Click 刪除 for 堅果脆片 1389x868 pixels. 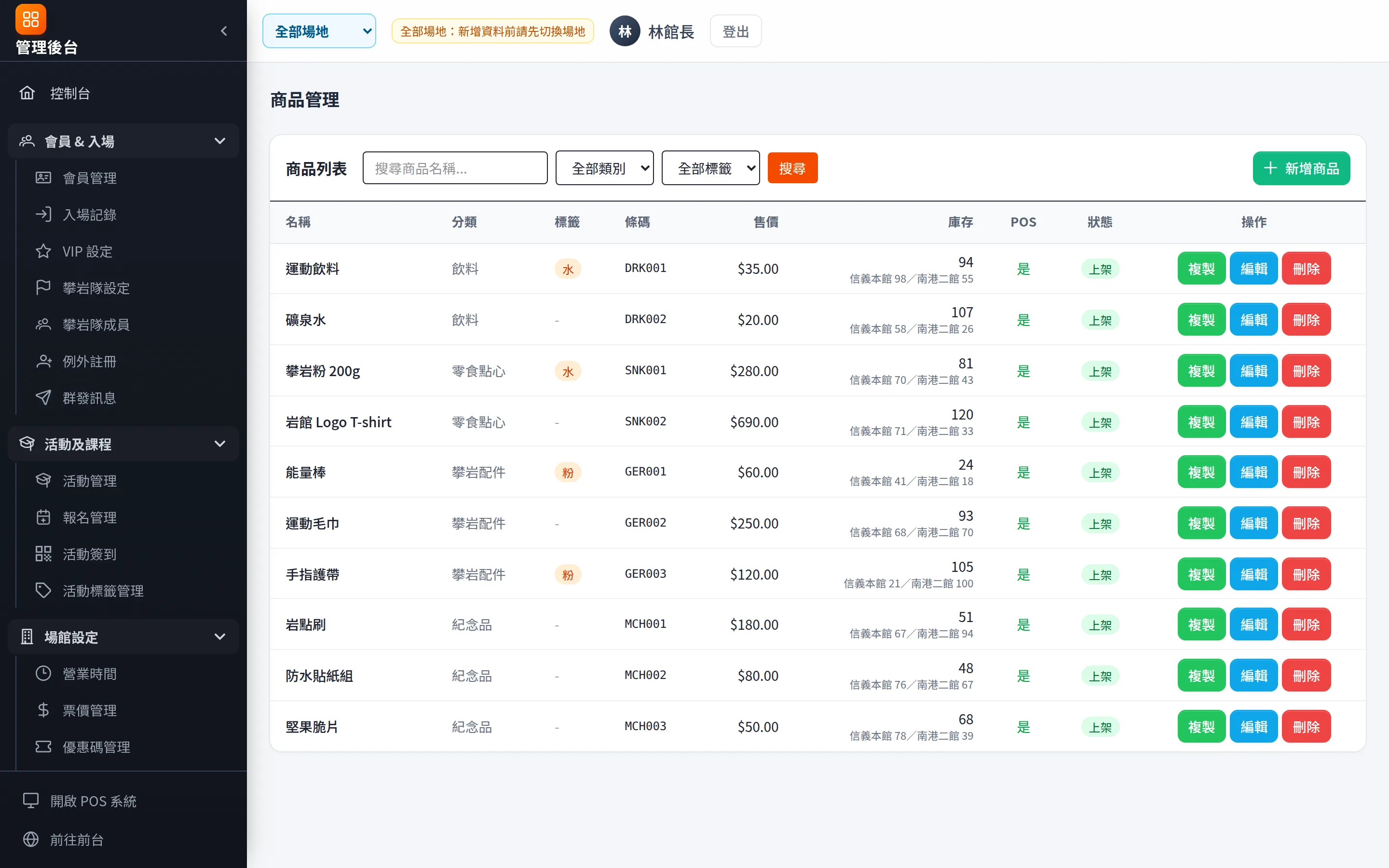point(1306,727)
